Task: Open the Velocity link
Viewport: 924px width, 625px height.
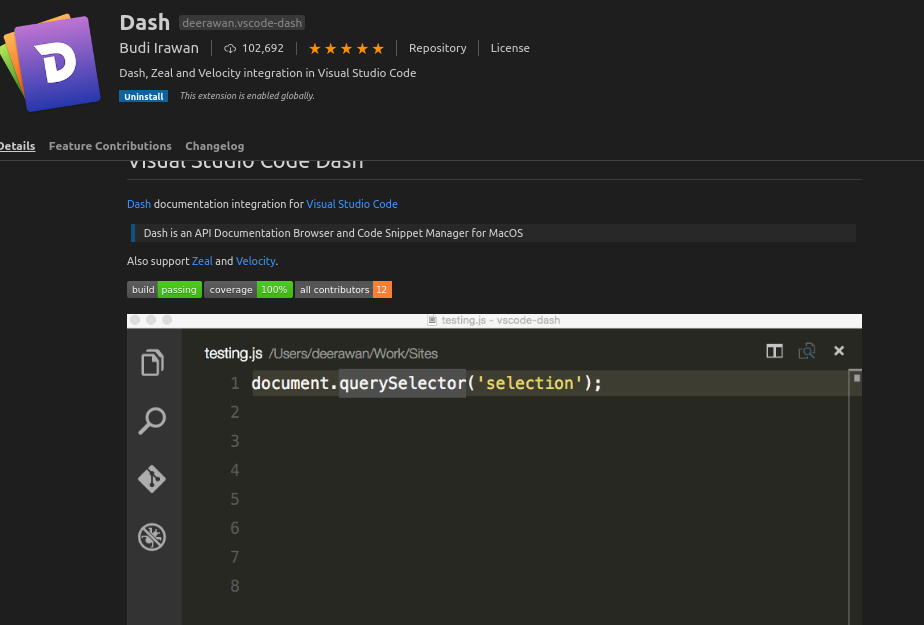Action: pyautogui.click(x=255, y=261)
